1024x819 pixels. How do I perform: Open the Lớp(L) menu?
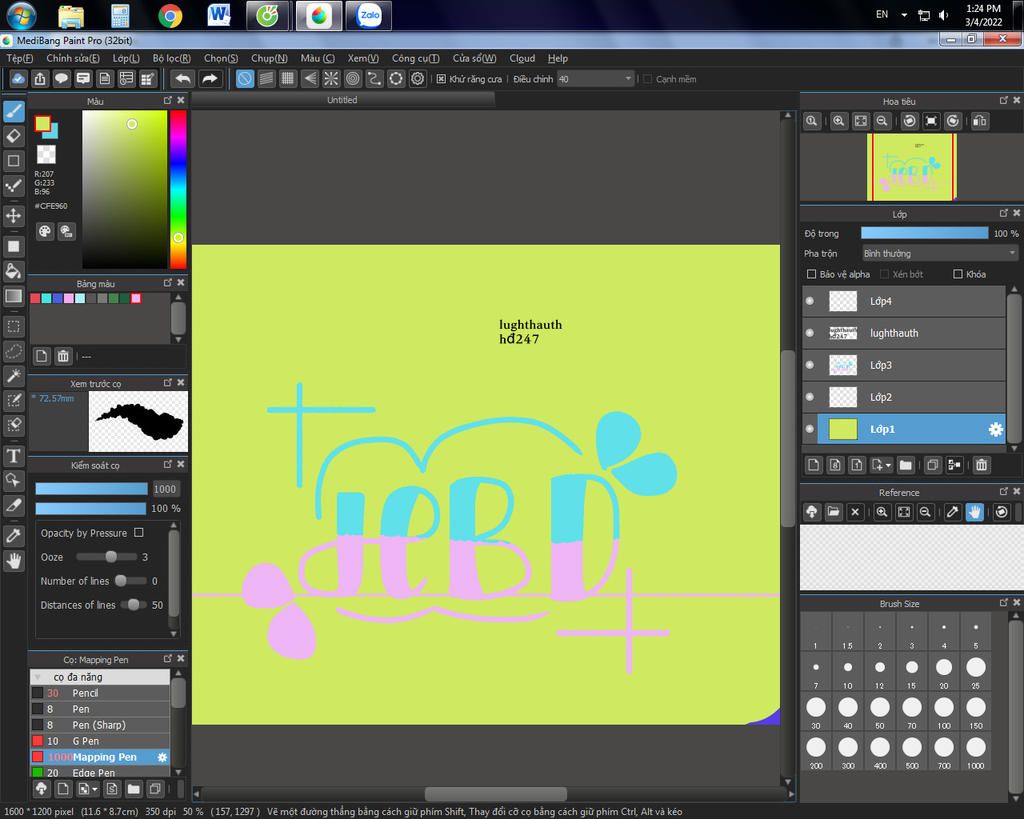pyautogui.click(x=126, y=58)
